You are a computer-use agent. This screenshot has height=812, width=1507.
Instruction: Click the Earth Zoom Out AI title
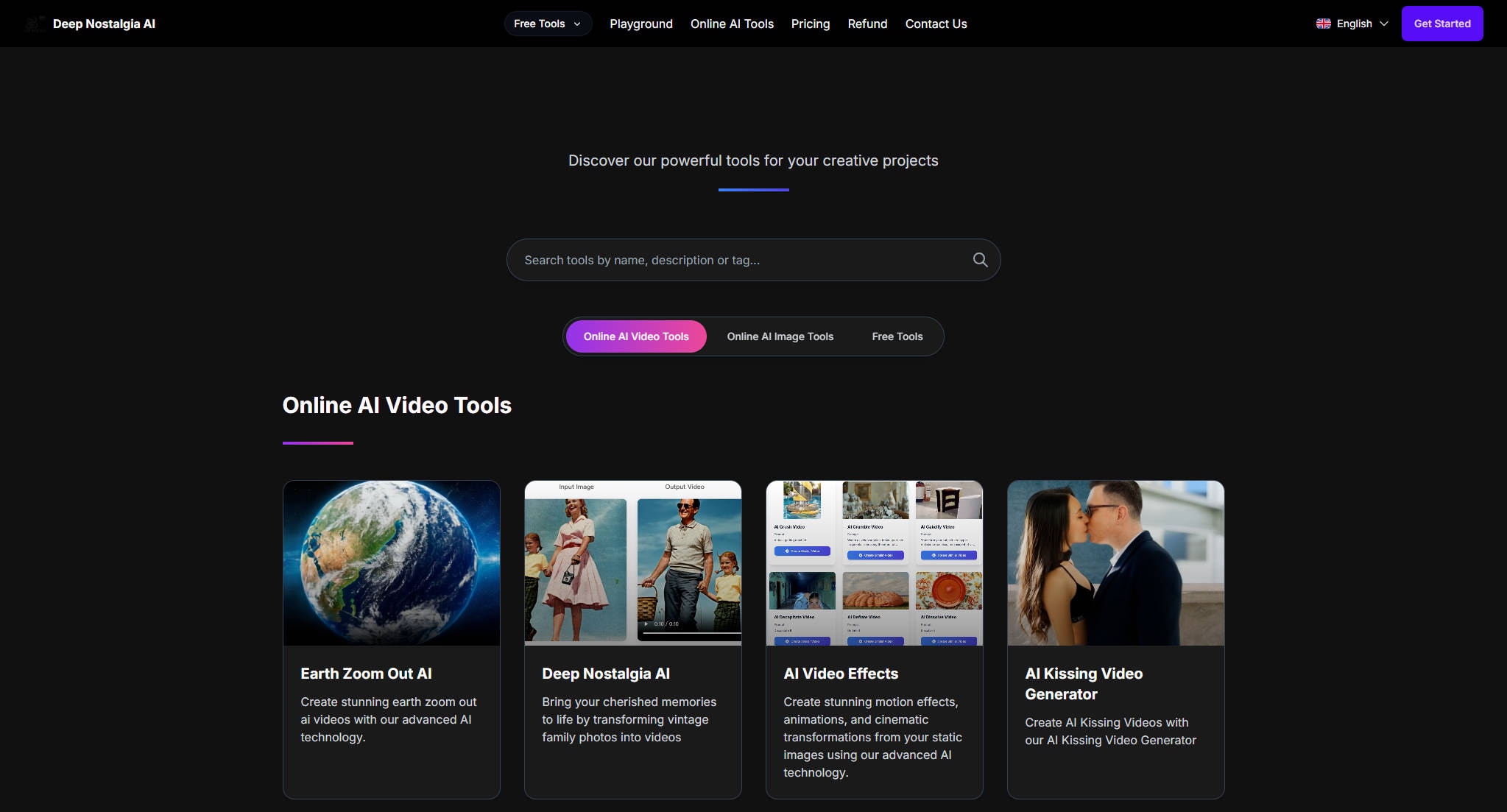click(x=366, y=674)
